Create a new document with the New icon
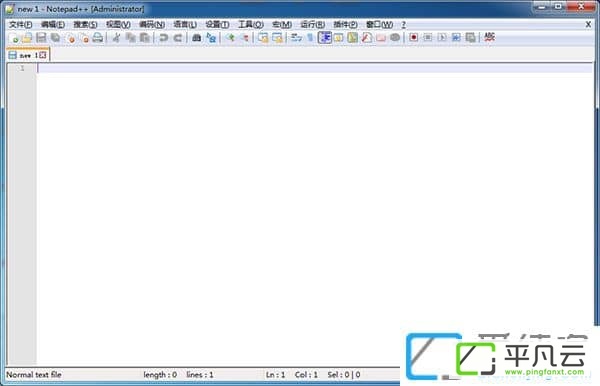The image size is (600, 386). 14,37
